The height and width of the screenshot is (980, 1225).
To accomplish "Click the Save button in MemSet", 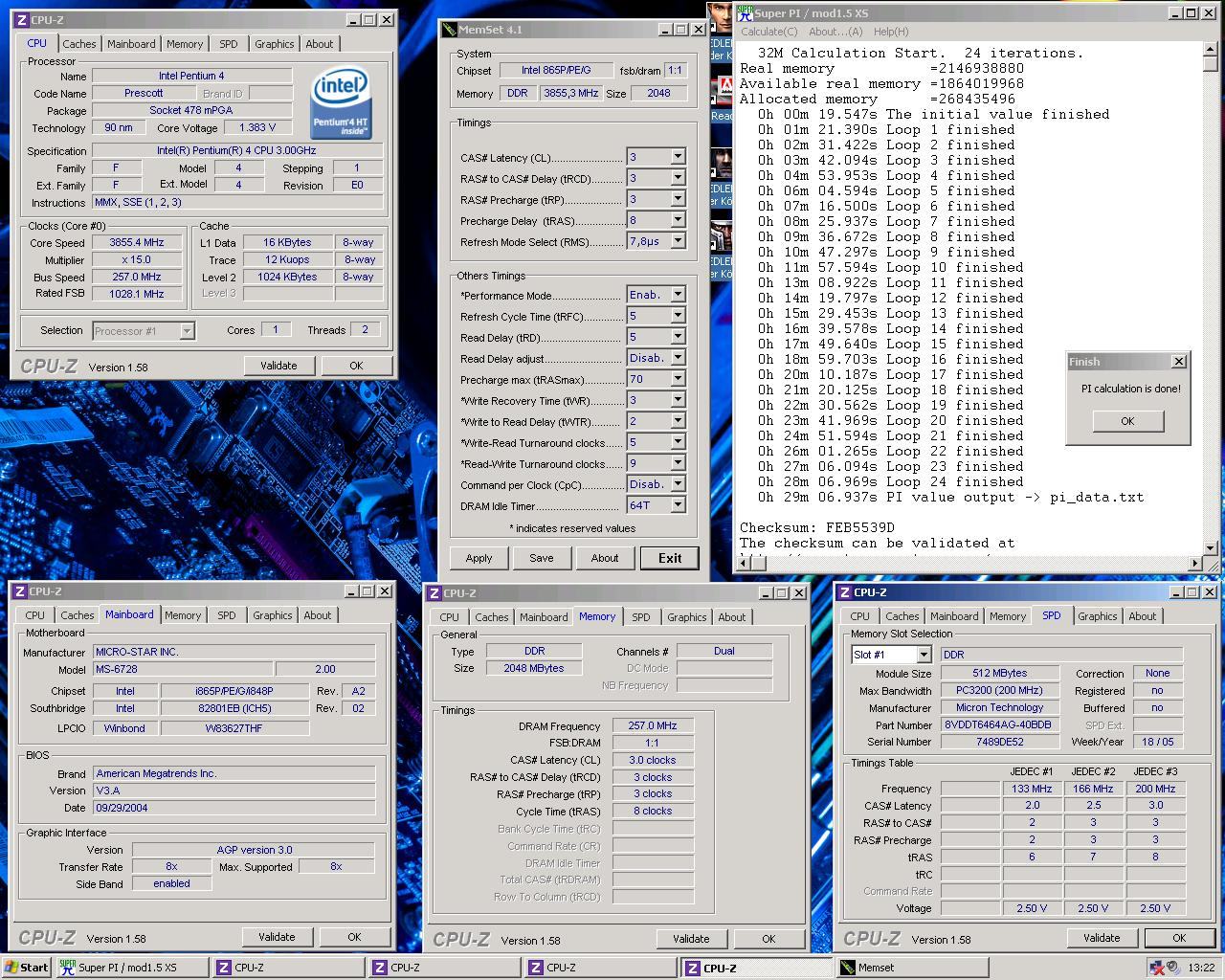I will pyautogui.click(x=542, y=558).
